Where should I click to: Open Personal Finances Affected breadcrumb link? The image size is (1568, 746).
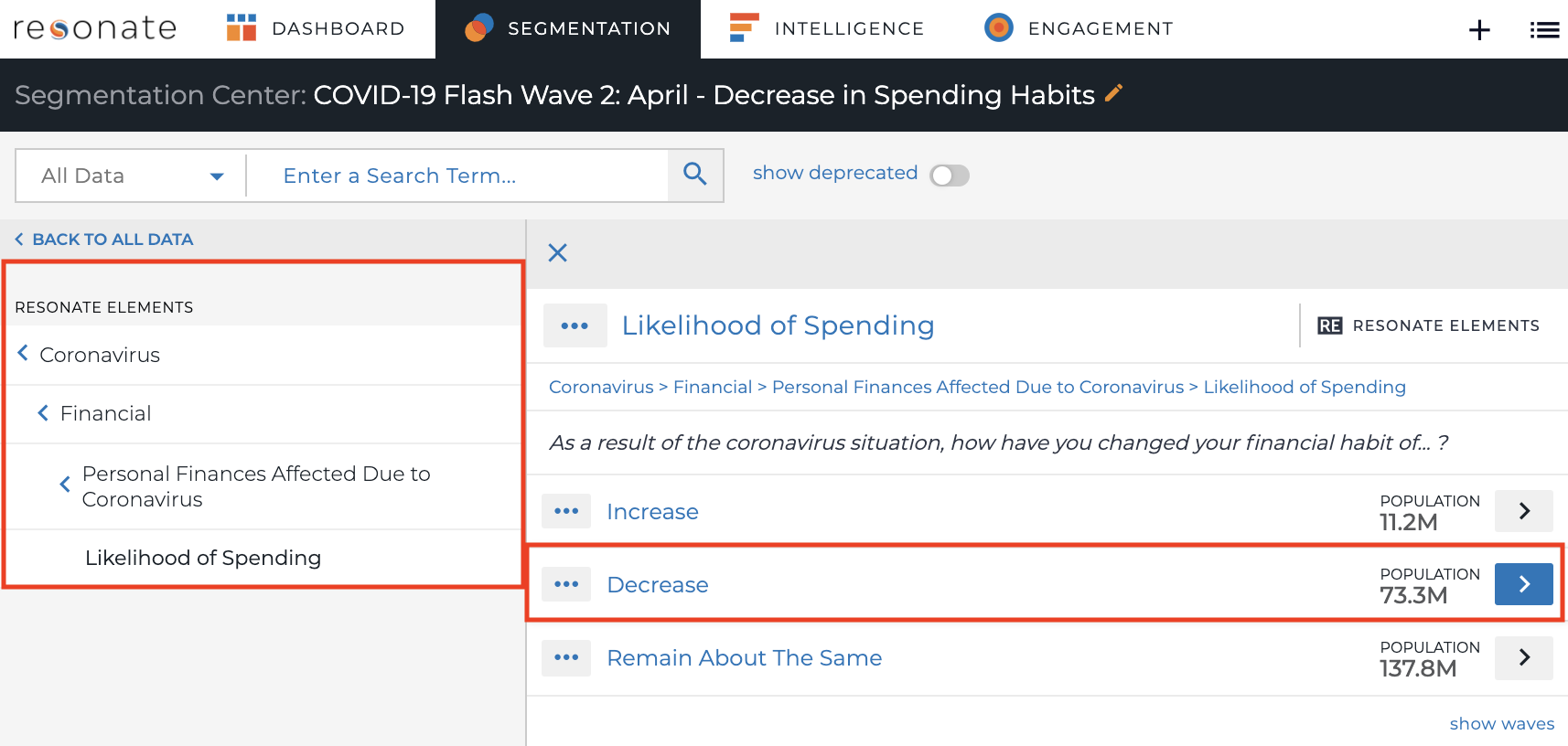(x=978, y=387)
